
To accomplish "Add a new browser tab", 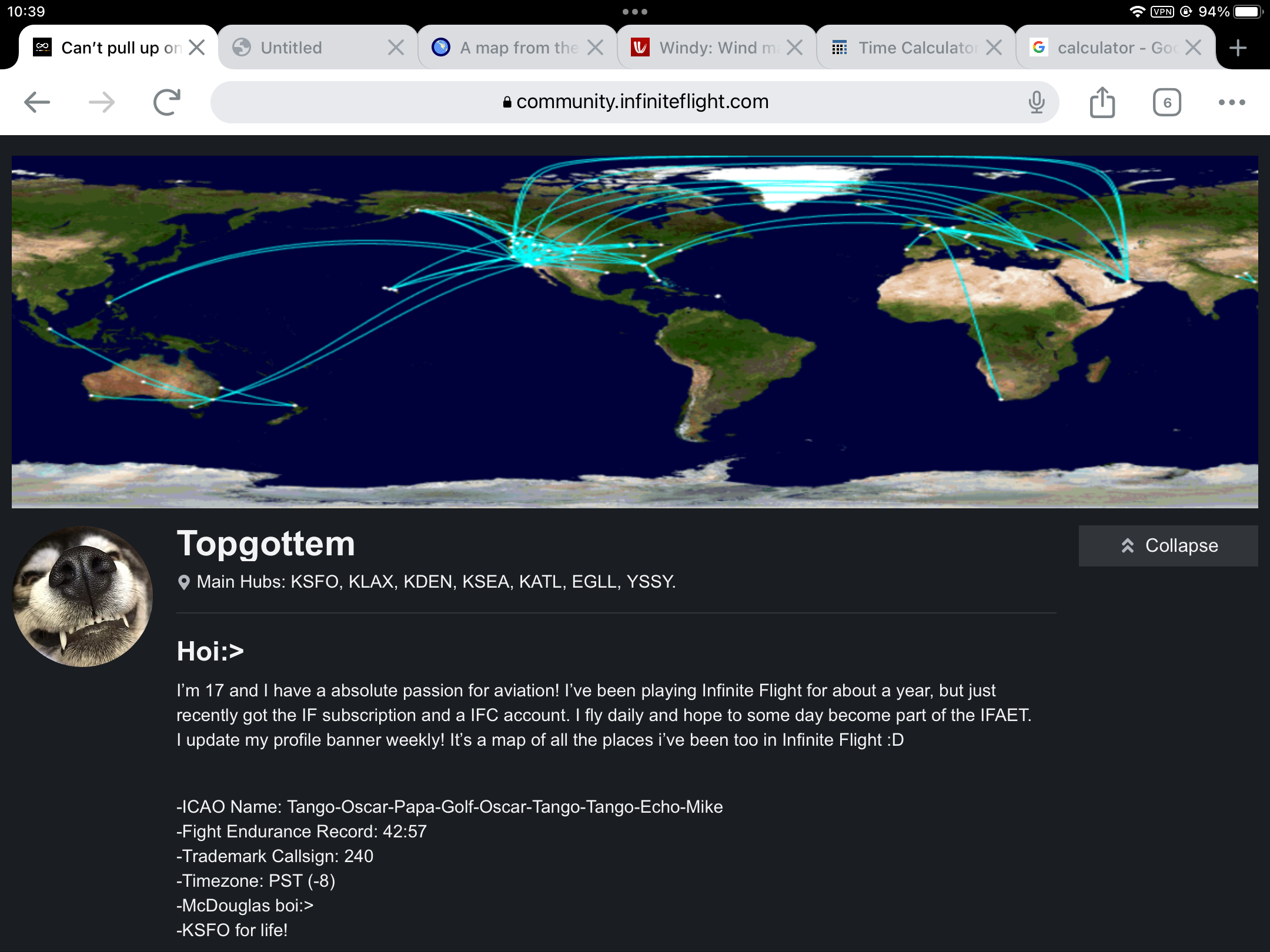I will [1238, 48].
